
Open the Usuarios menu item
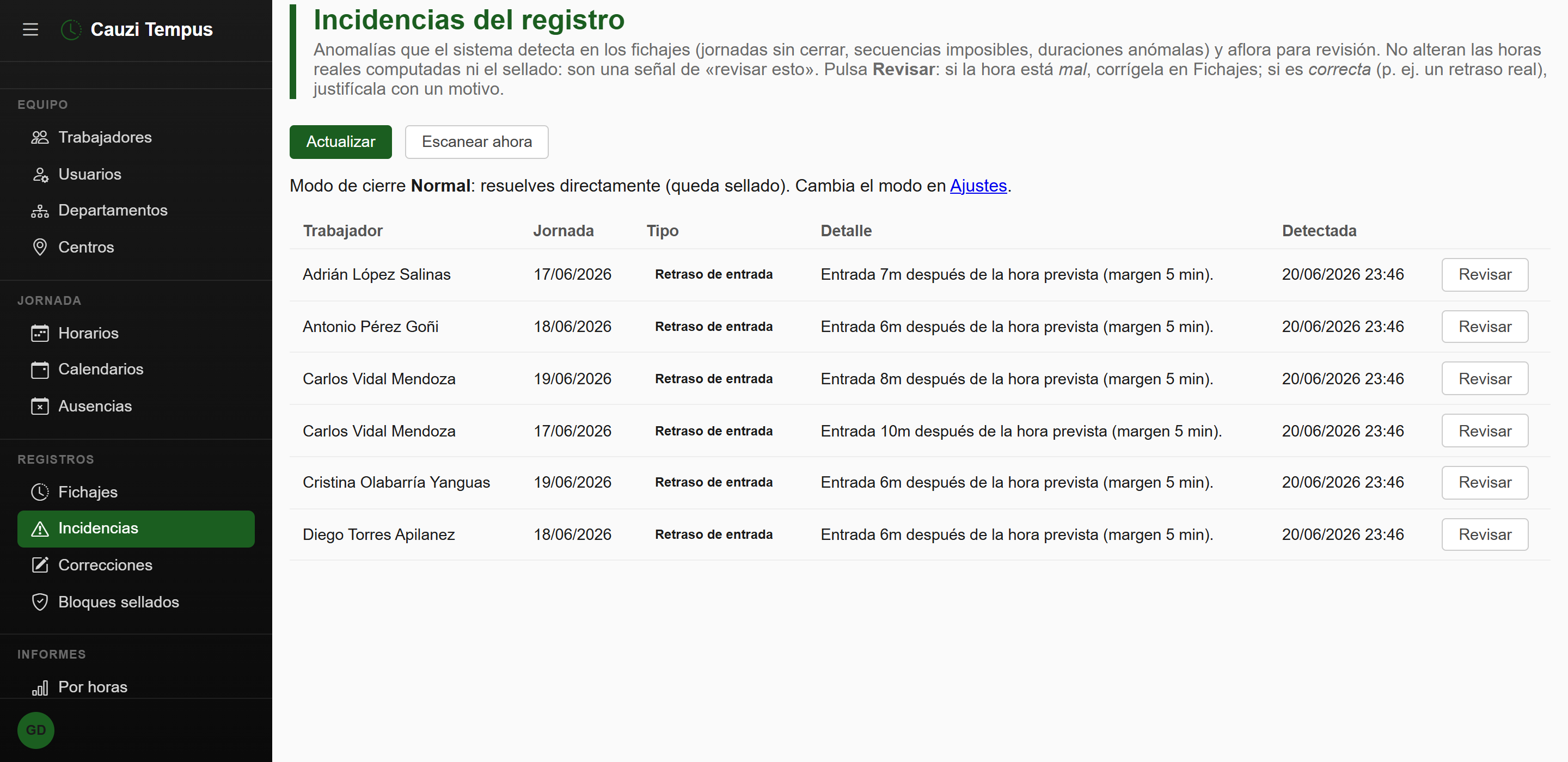136,175
